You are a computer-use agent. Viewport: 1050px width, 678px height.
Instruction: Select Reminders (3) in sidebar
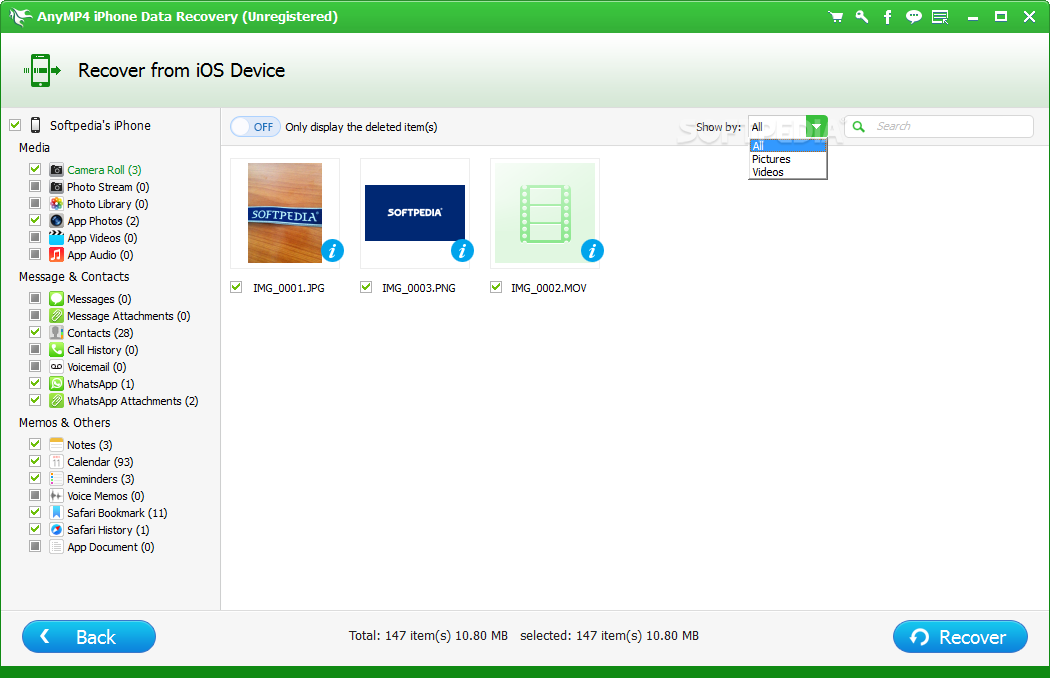100,479
